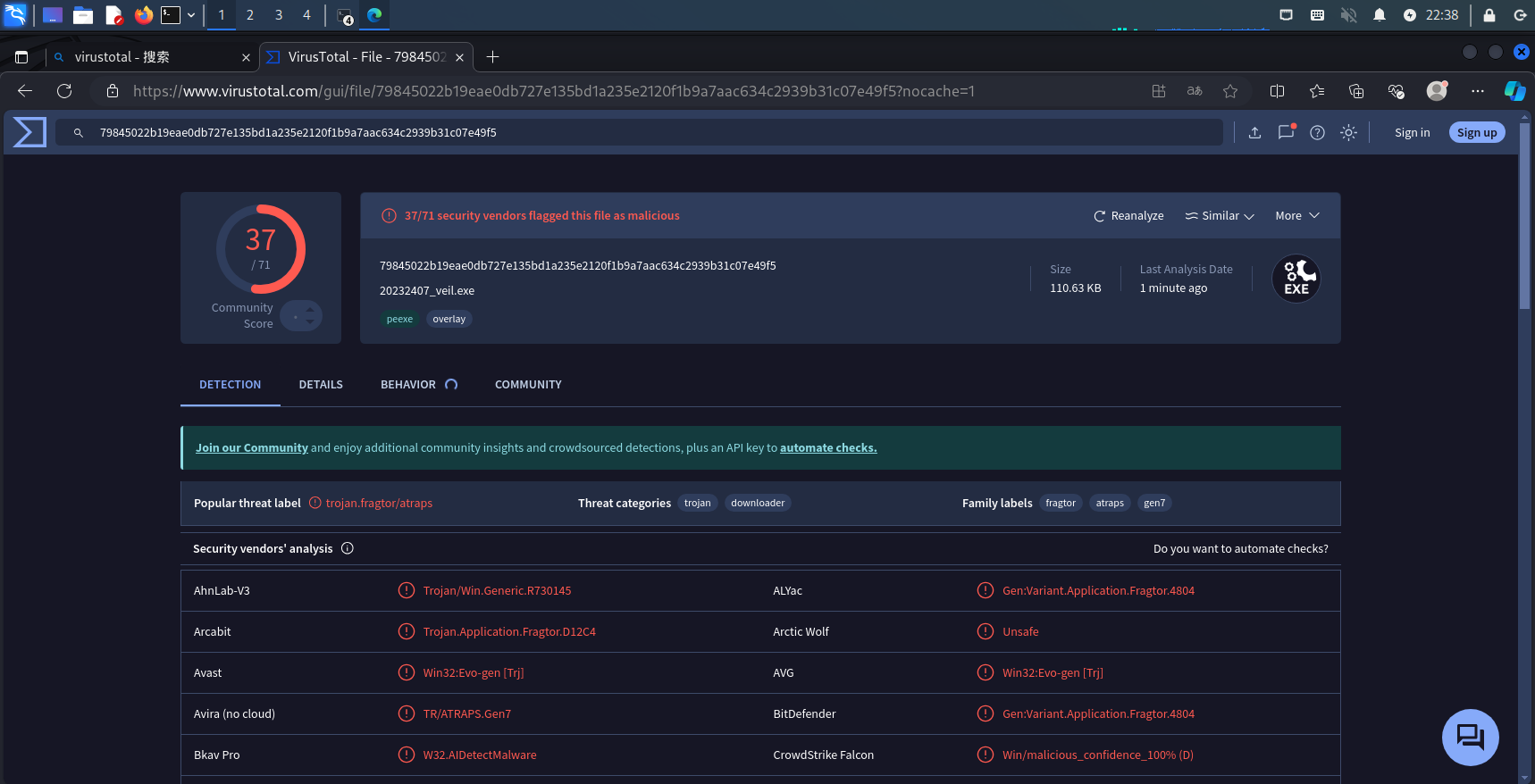This screenshot has width=1535, height=784.
Task: Open the chat bubble widget
Action: point(1470,737)
